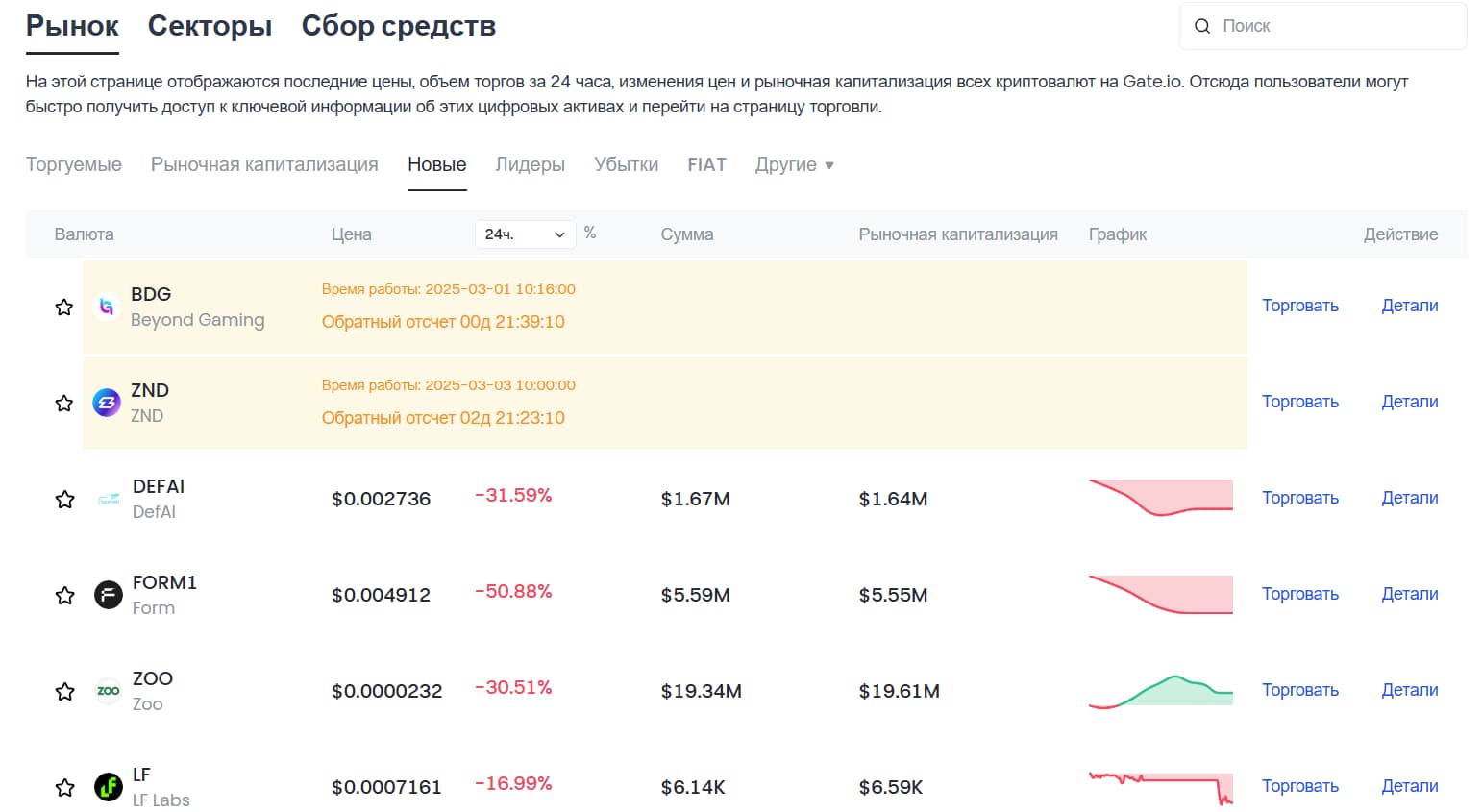
Task: Trade DEFAI via Торговать link
Action: coord(1300,498)
